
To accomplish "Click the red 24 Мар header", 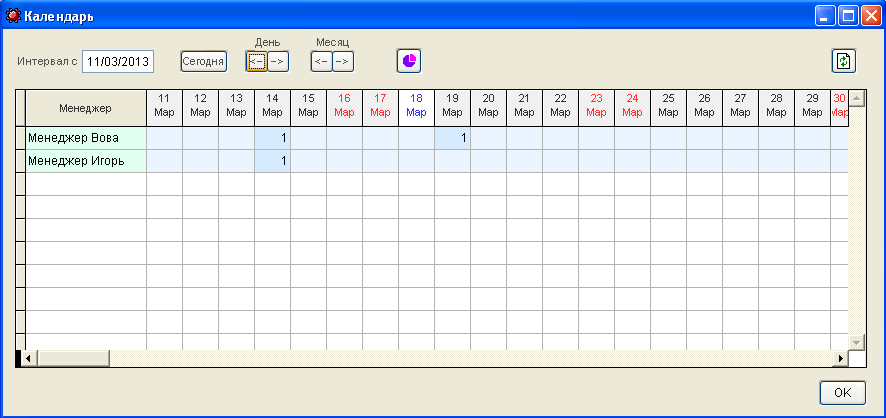I will (x=632, y=107).
